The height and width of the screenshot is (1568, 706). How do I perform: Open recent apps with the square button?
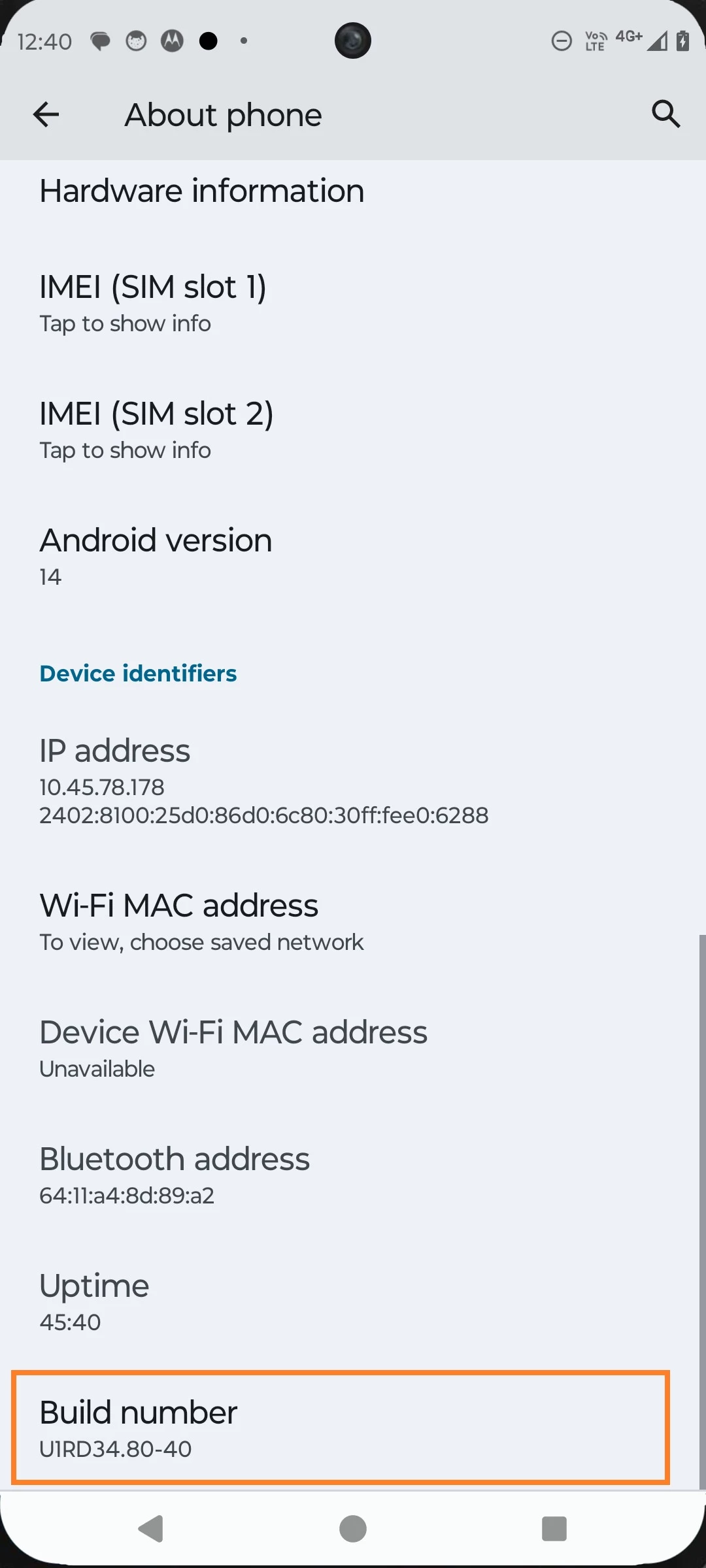point(554,1528)
